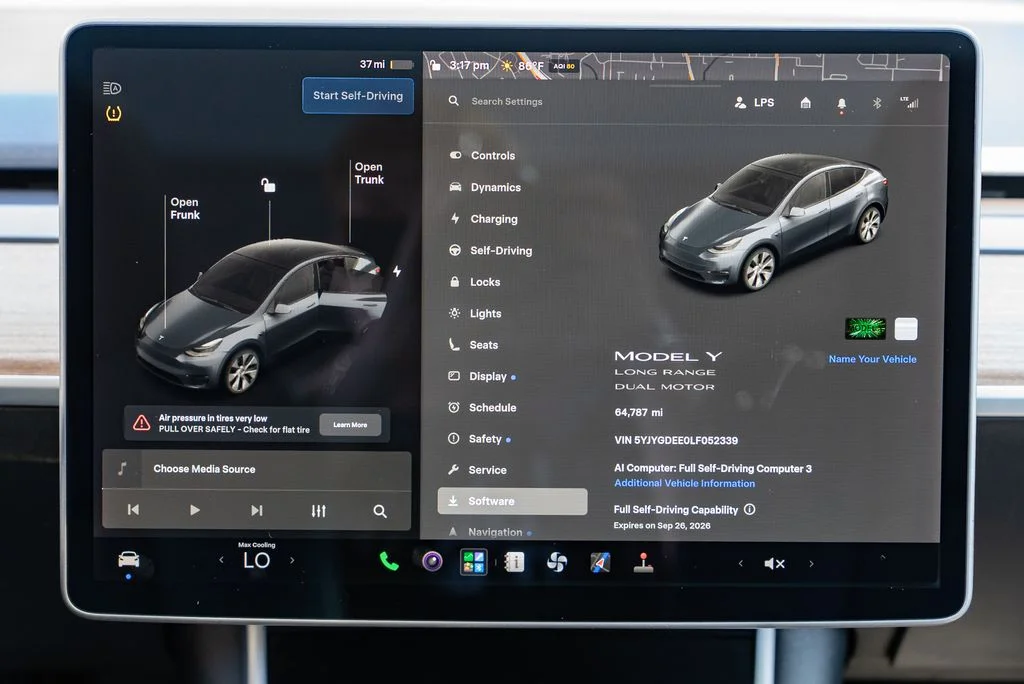This screenshot has width=1024, height=684.
Task: Play the media
Action: click(x=195, y=510)
